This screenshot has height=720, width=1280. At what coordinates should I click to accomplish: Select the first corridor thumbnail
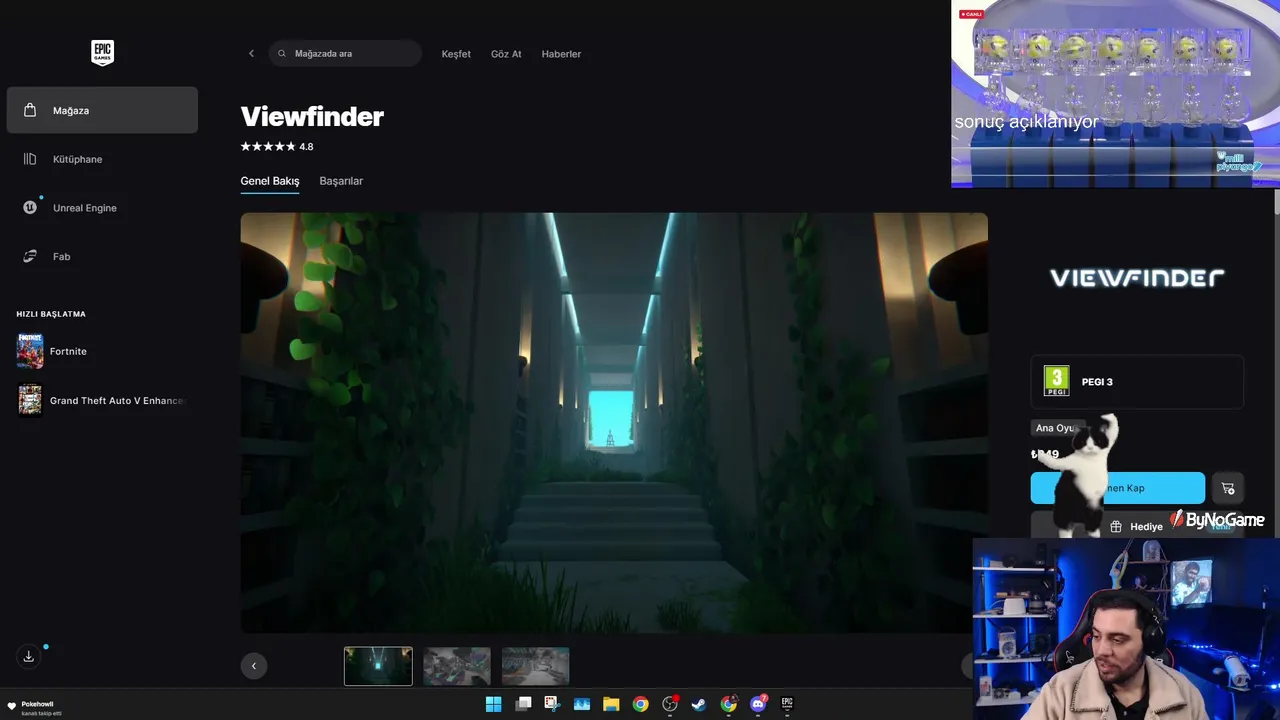(x=378, y=666)
